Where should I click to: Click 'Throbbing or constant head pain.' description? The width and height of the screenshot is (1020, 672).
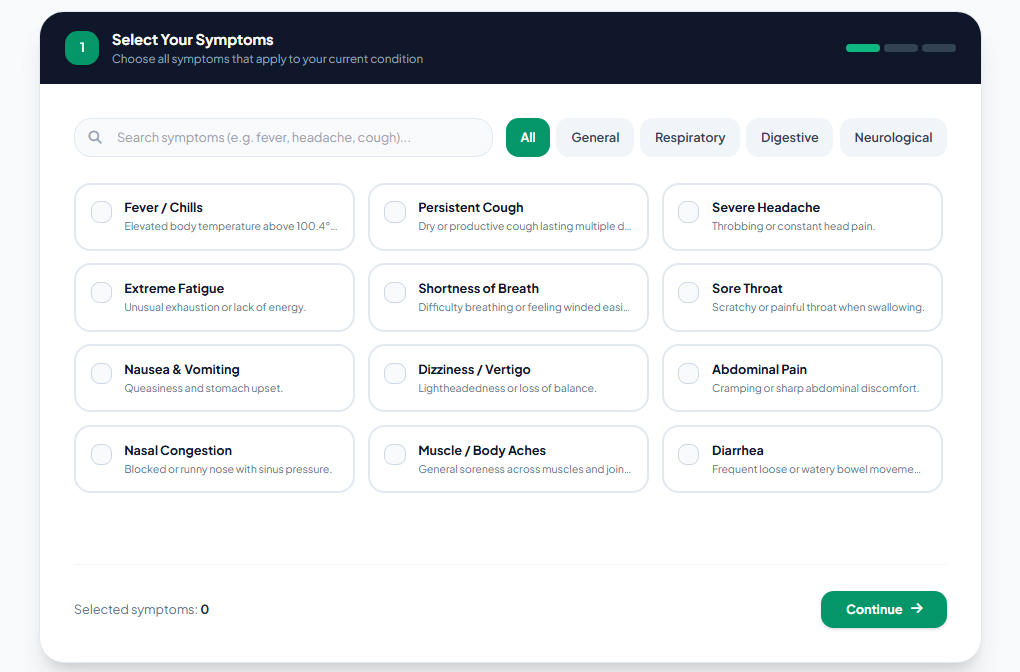point(793,226)
